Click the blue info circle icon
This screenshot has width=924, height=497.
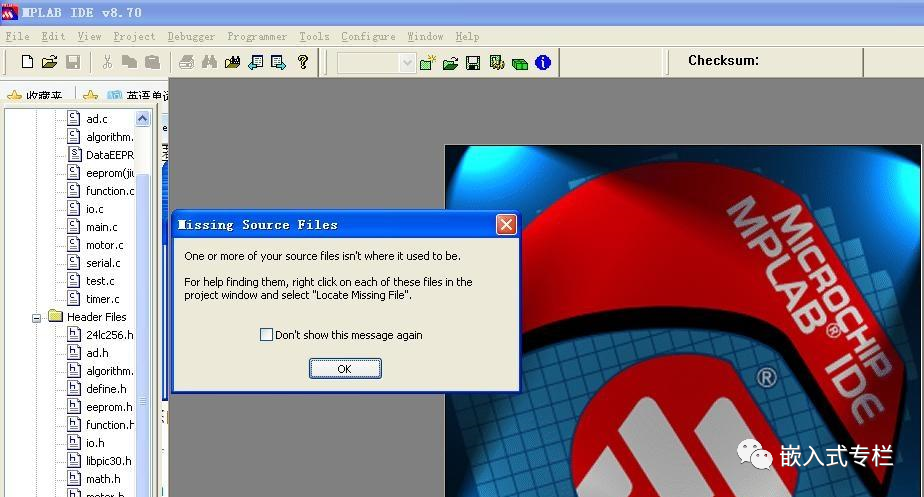[x=543, y=63]
